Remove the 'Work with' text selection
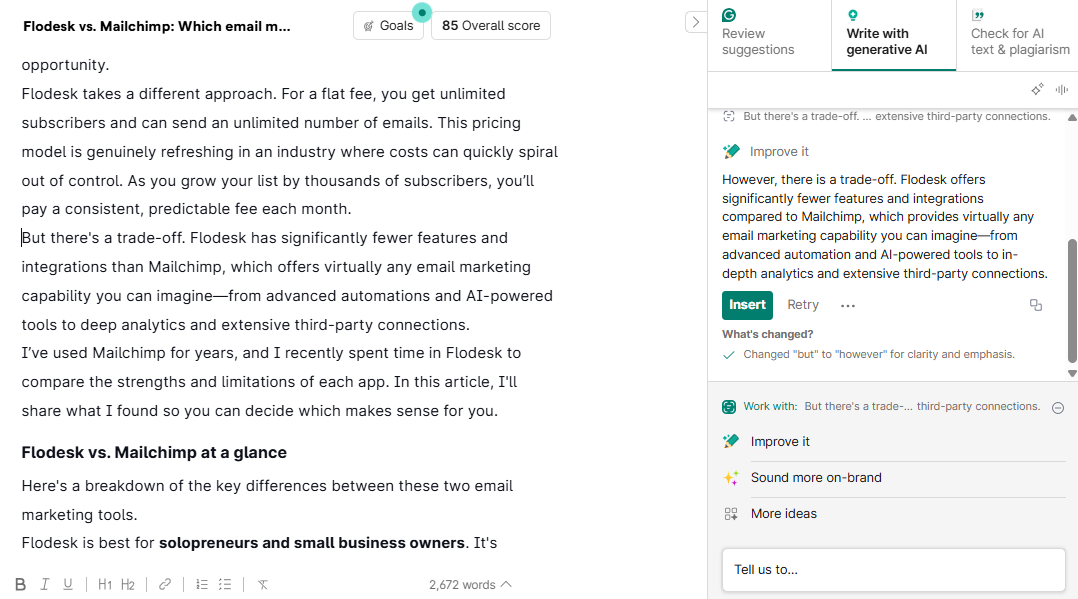This screenshot has height=599, width=1078. [x=1058, y=407]
